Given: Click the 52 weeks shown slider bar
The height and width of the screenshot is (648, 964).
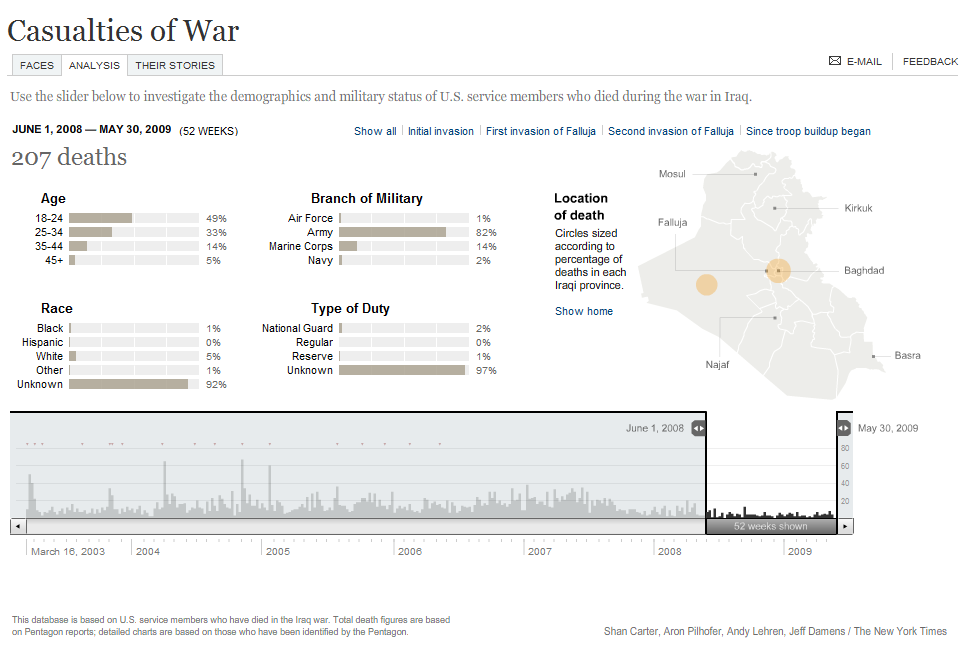Looking at the screenshot, I should point(770,526).
